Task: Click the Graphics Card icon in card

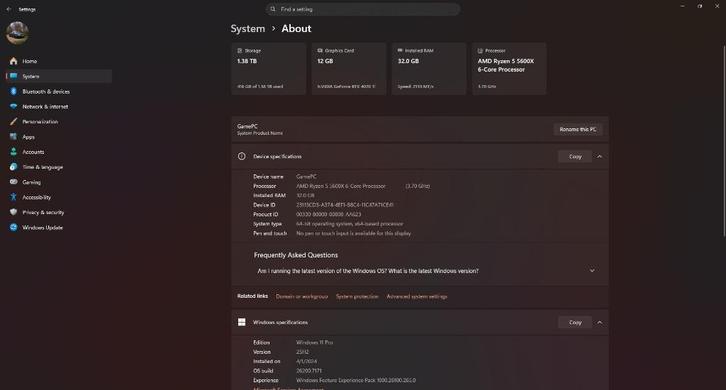Action: (320, 50)
